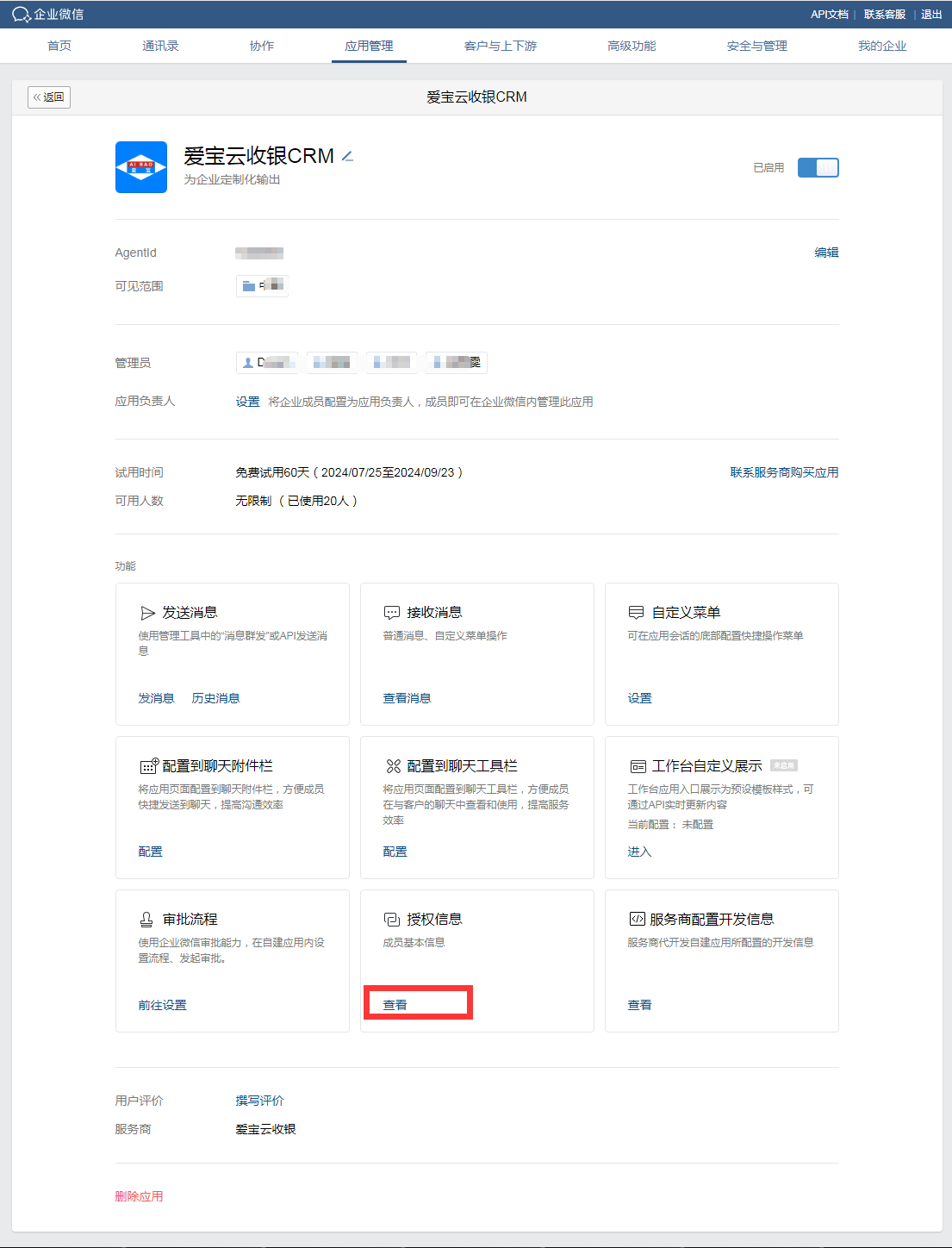Edit app name via pencil icon
This screenshot has width=952, height=1248.
point(347,156)
